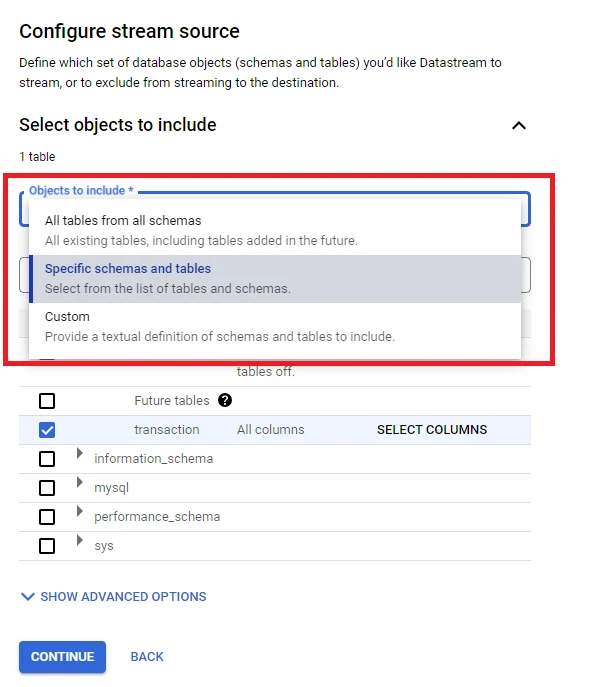Viewport: 616px width, 687px height.
Task: Go back with the Back button
Action: pos(147,657)
